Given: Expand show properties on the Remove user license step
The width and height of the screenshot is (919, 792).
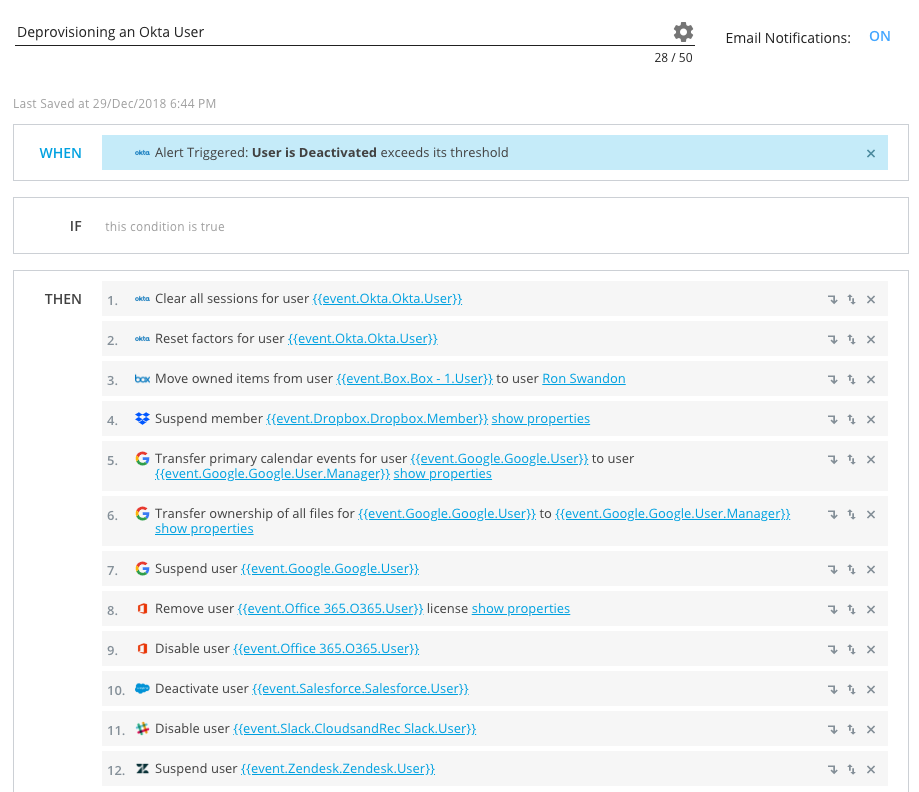Looking at the screenshot, I should click(x=520, y=608).
